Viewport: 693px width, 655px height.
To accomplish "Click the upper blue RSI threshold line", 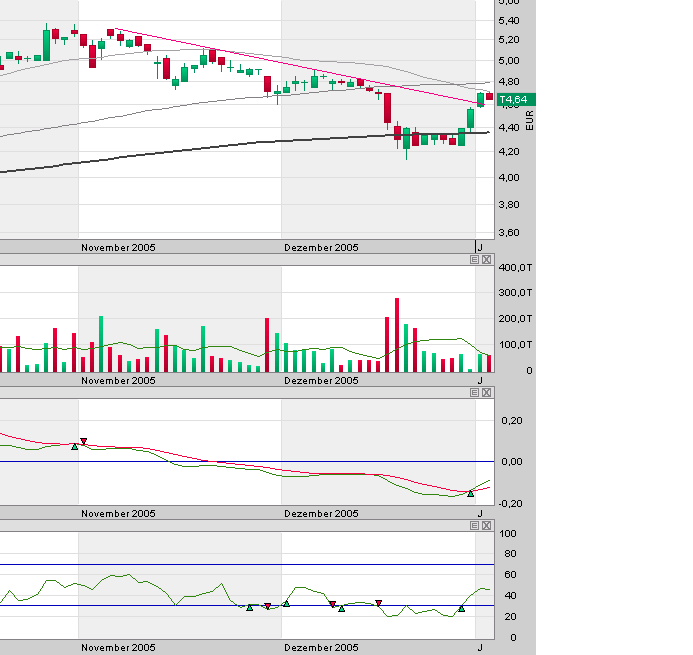I will point(248,564).
